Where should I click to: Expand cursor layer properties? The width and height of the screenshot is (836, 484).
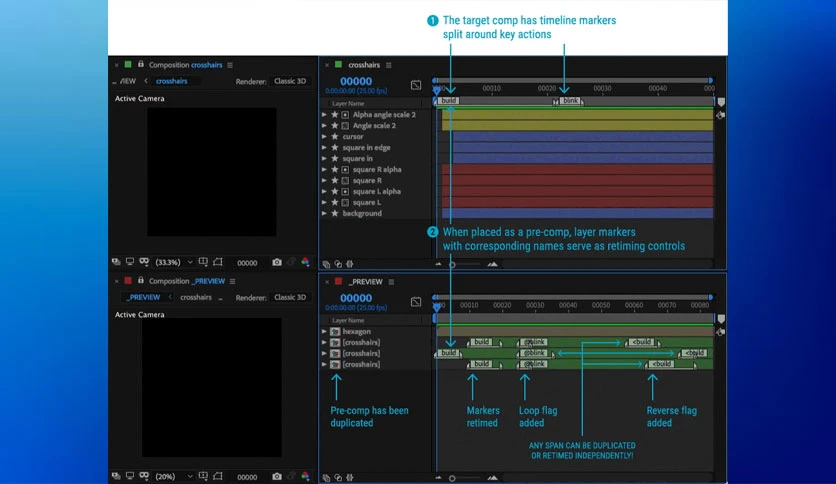pos(324,136)
